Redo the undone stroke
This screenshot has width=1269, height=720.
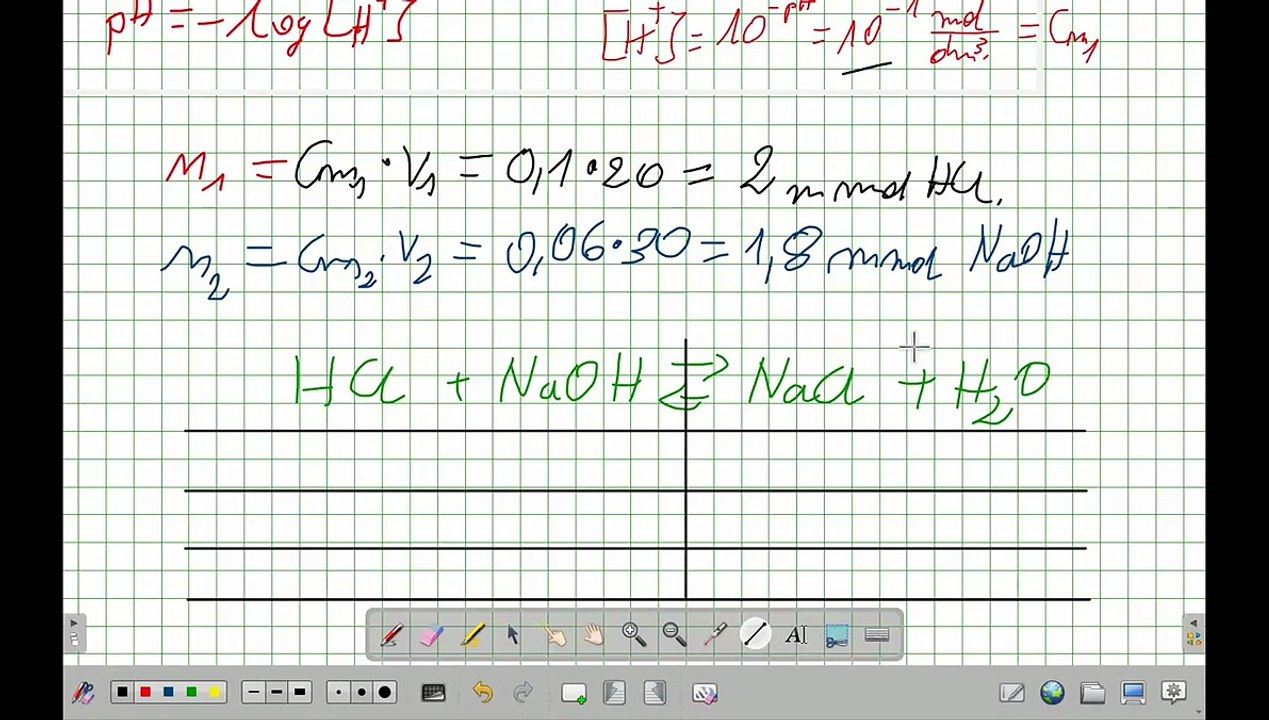point(523,692)
